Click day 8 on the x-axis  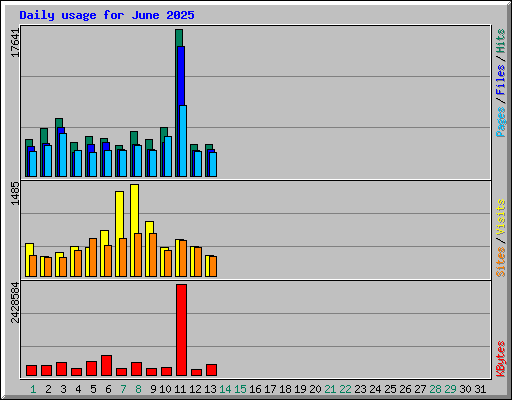click(x=138, y=389)
